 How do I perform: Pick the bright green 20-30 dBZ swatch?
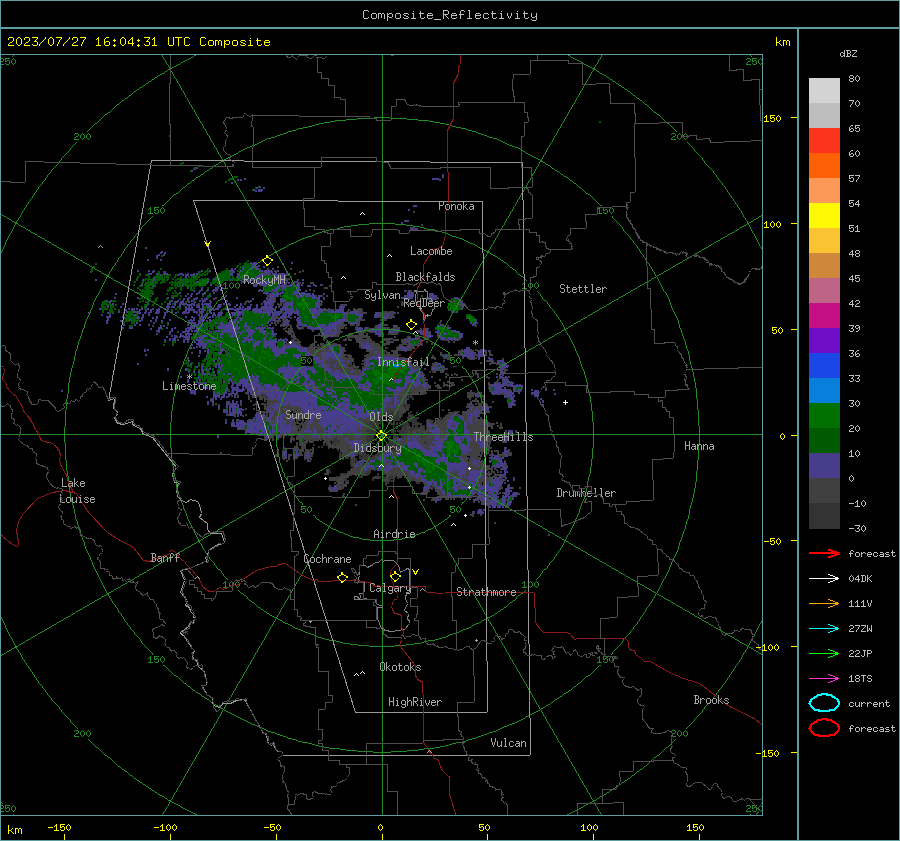click(x=824, y=416)
